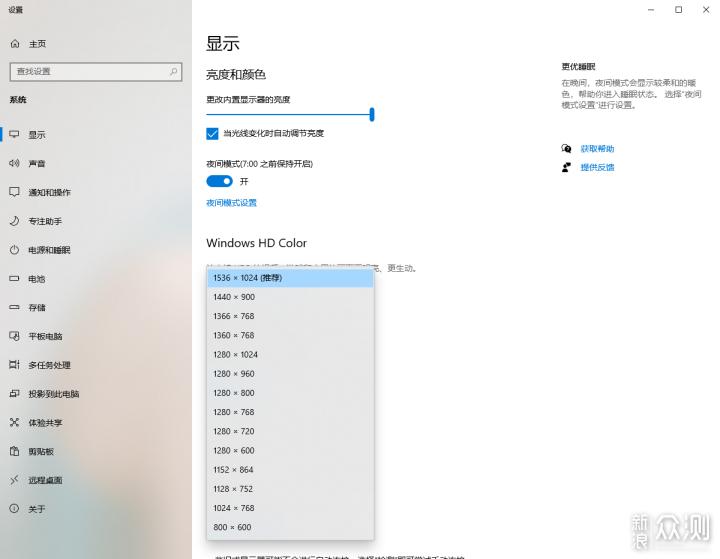Viewport: 720px width, 559px height.
Task: Click the Multitasking icon
Action: click(x=15, y=365)
